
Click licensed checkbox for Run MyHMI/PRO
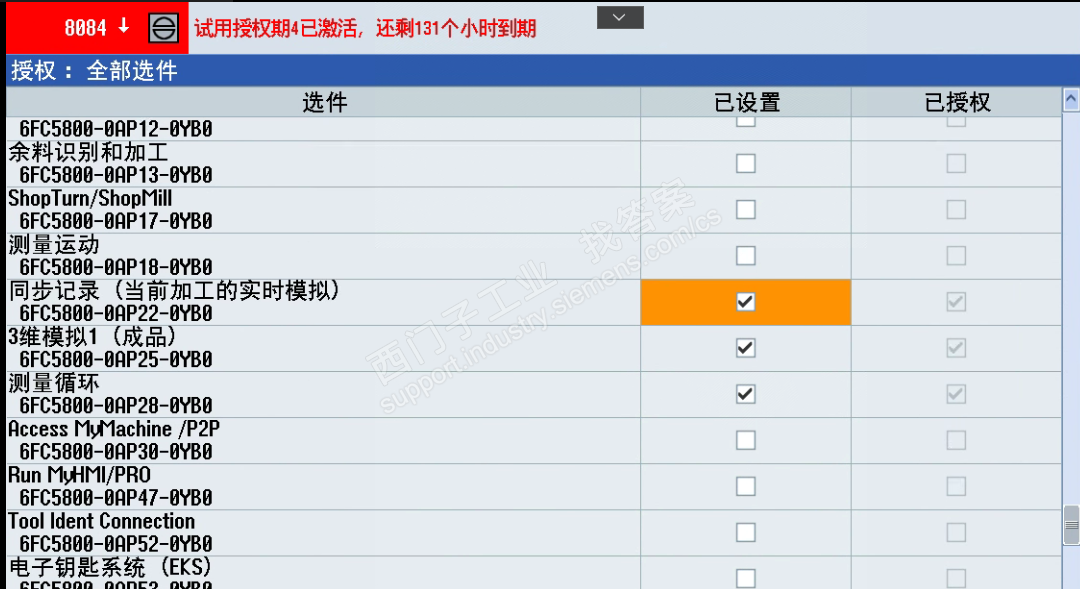[x=956, y=486]
